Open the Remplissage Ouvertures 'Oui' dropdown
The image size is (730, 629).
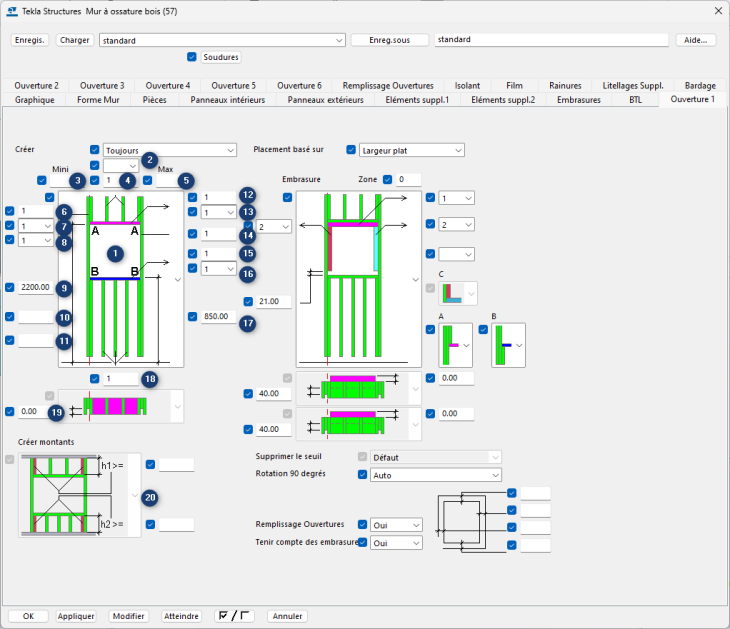397,524
